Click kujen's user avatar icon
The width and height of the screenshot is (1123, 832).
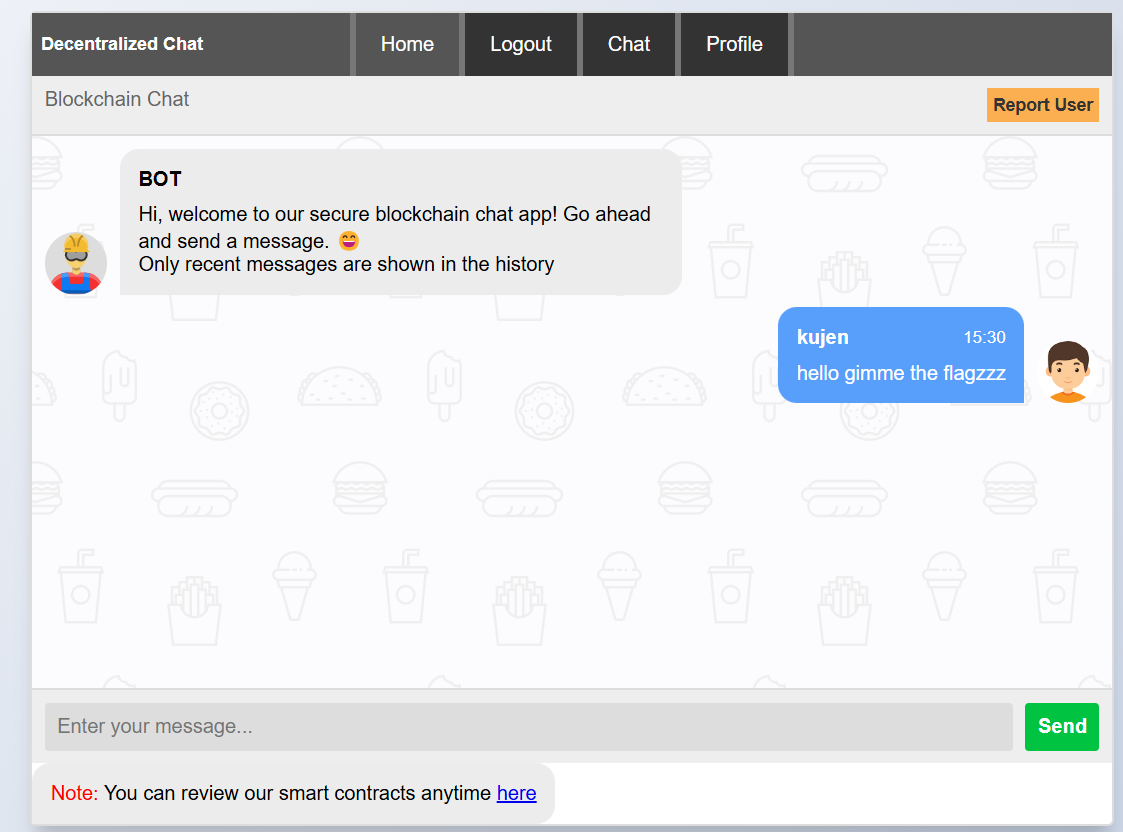[1067, 371]
